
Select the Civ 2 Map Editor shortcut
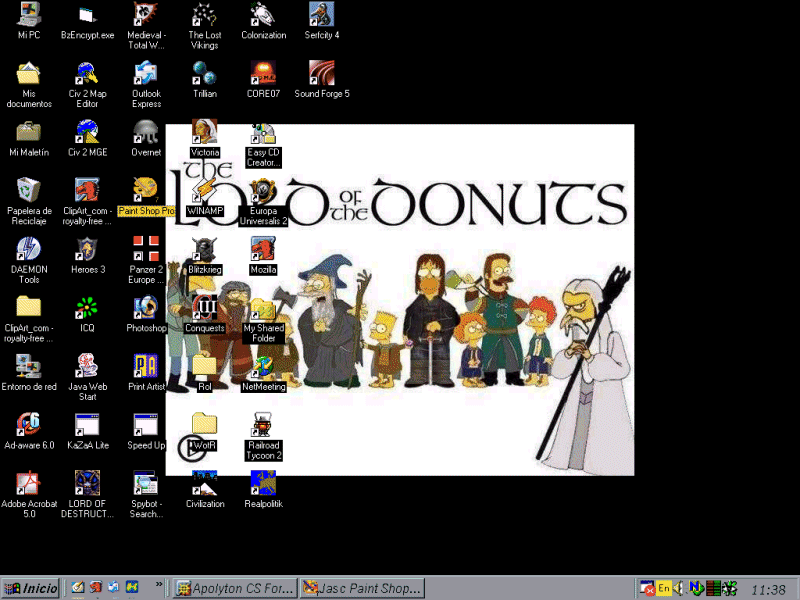(87, 74)
